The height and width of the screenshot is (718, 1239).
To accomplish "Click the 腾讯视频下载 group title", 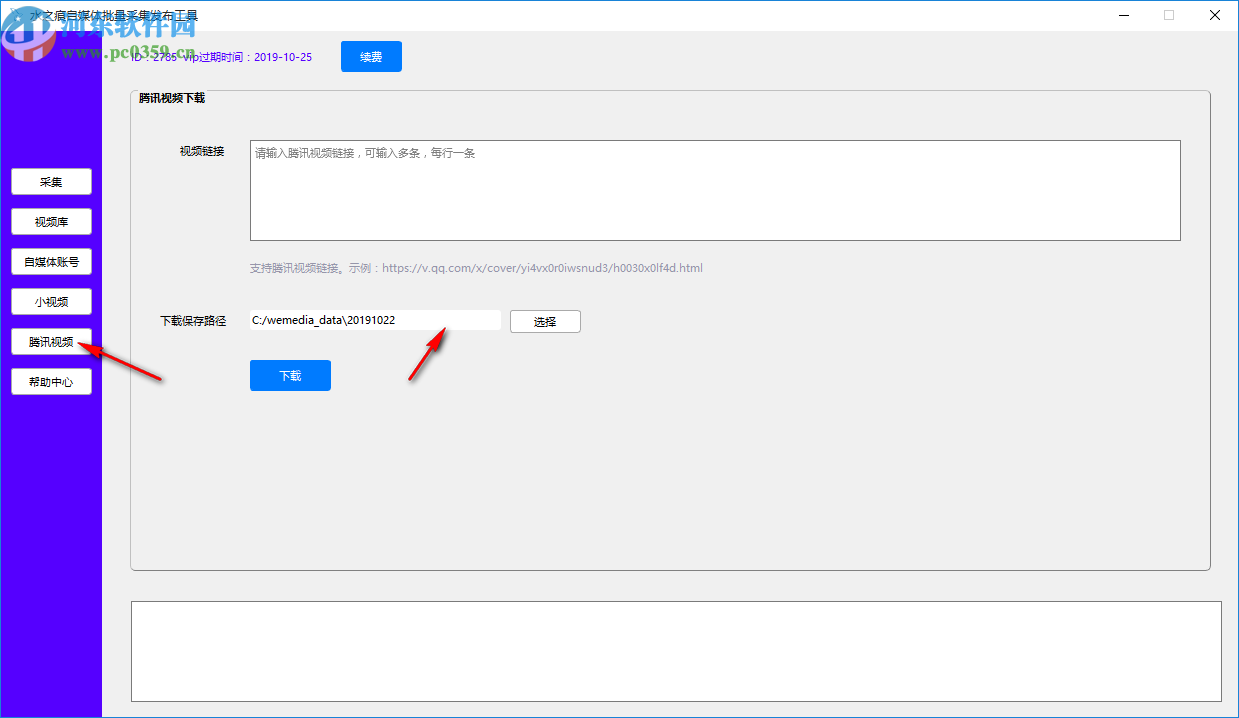I will pos(172,98).
